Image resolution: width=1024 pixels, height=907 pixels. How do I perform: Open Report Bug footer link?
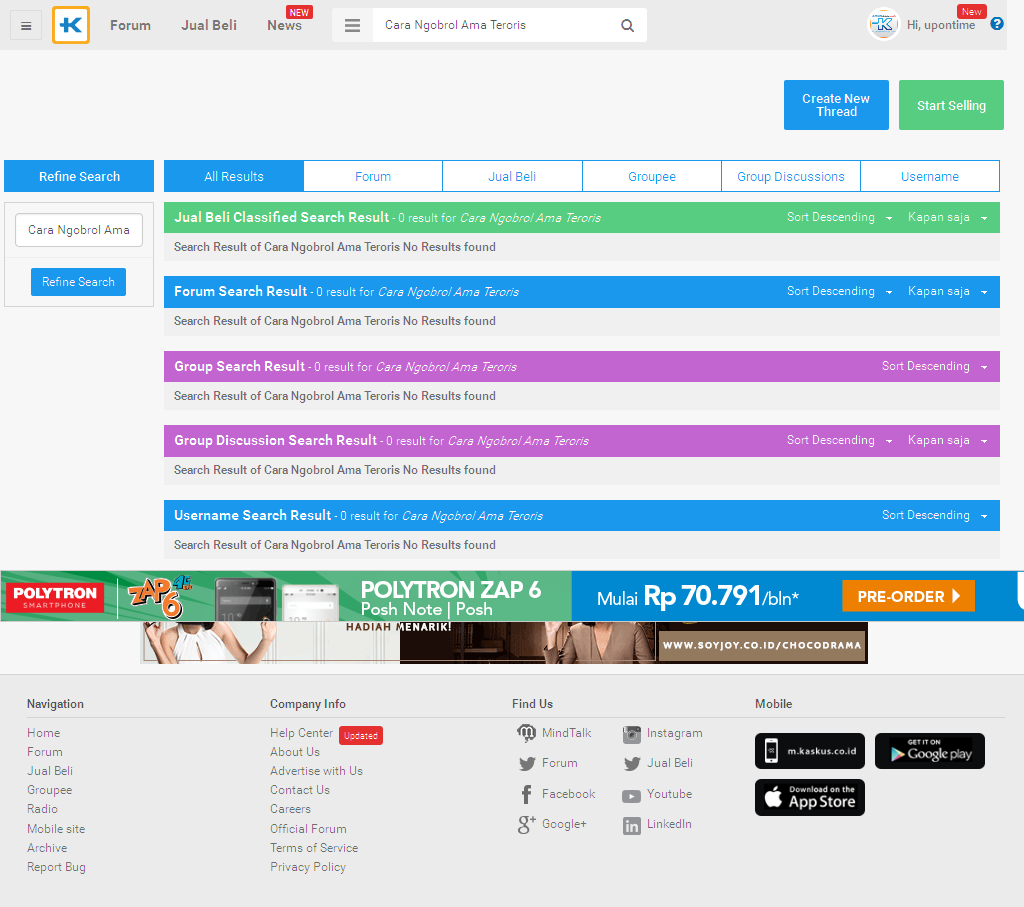pos(56,867)
